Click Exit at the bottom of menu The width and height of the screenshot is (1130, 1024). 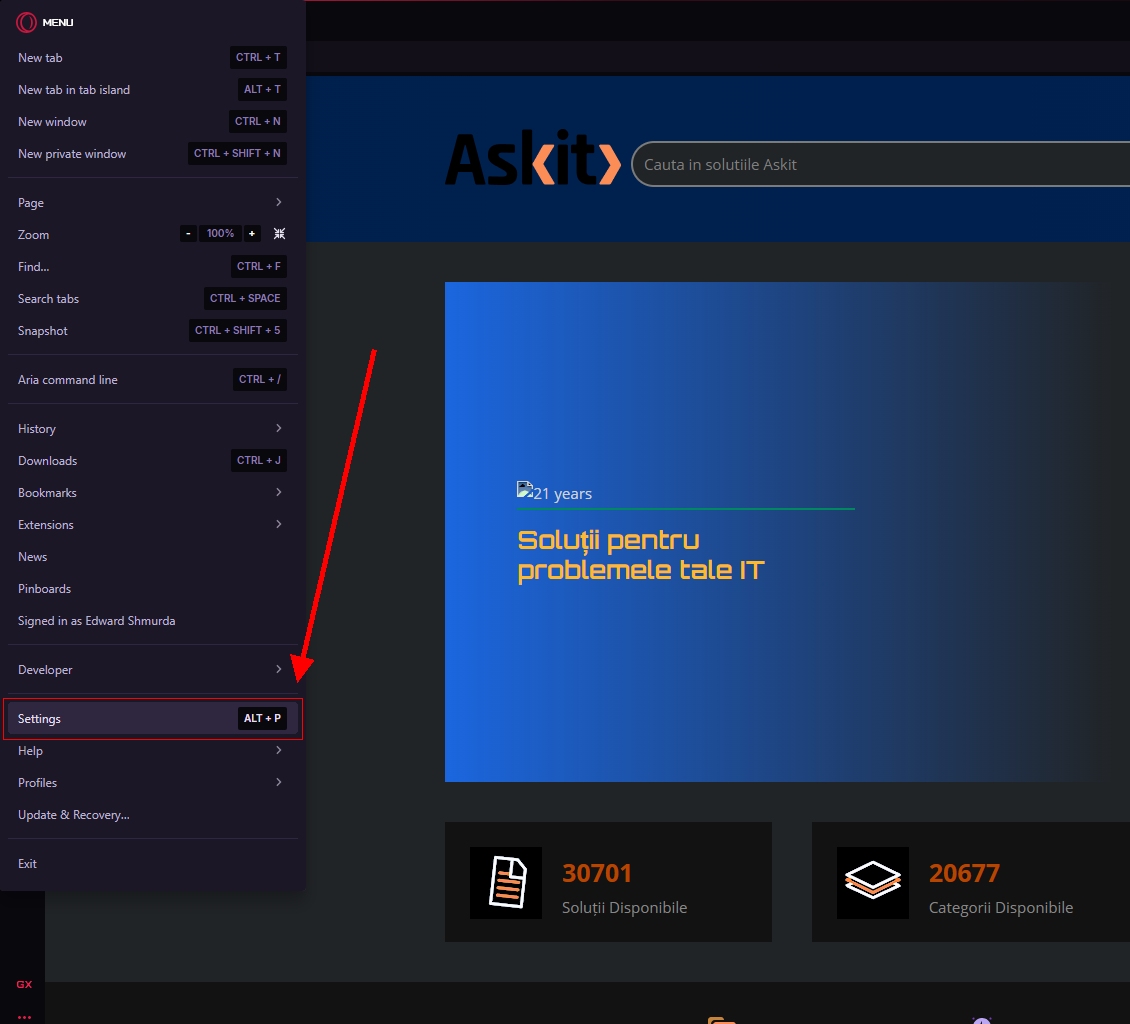28,864
